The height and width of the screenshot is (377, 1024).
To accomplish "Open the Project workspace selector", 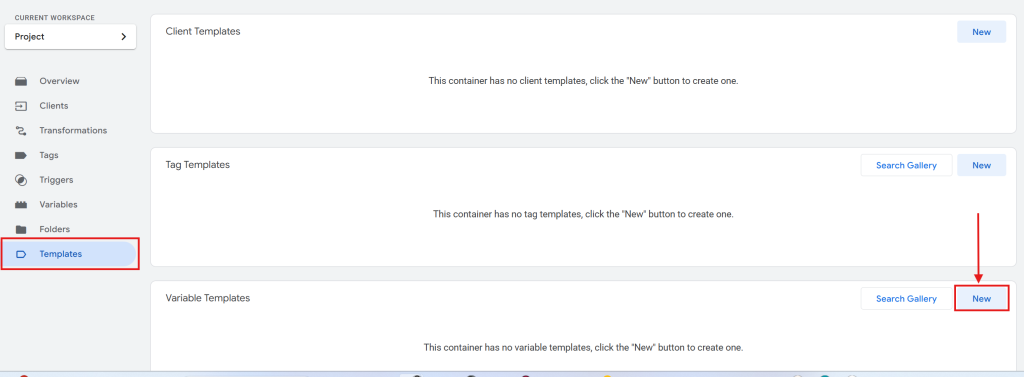I will click(71, 37).
